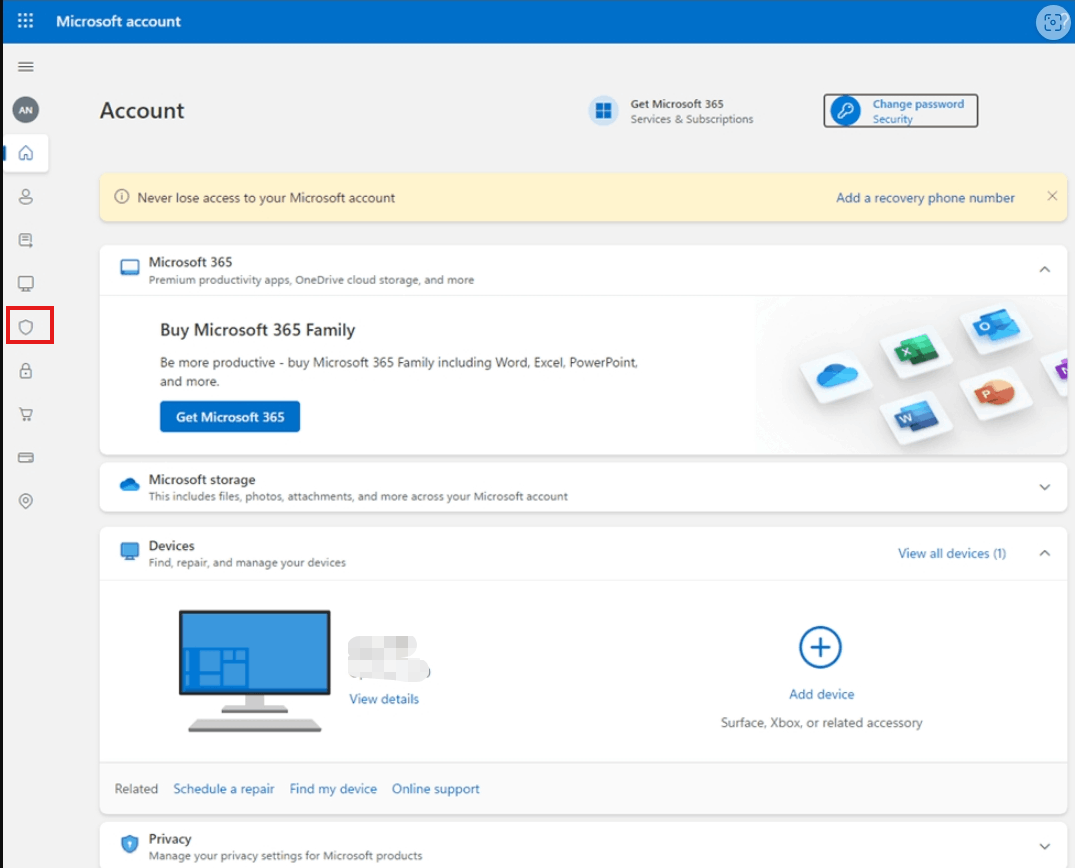Click the Privacy section heading
1075x868 pixels.
[x=170, y=839]
